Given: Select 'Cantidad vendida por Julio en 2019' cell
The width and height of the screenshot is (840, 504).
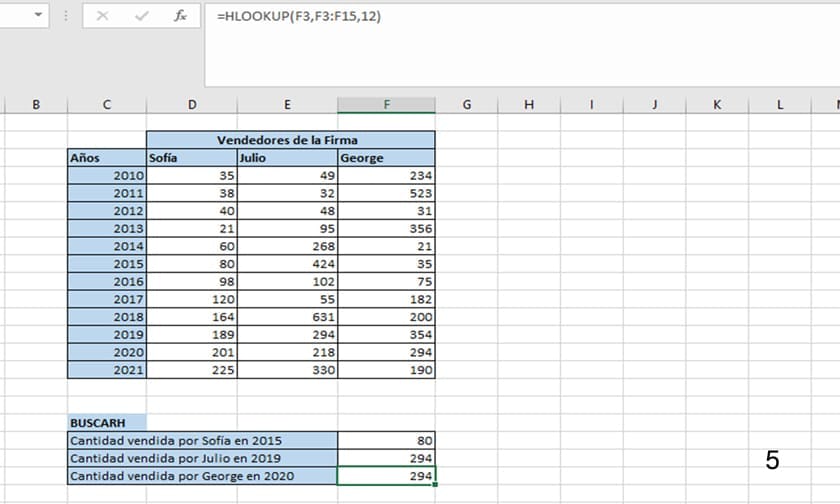Looking at the screenshot, I should 202,458.
